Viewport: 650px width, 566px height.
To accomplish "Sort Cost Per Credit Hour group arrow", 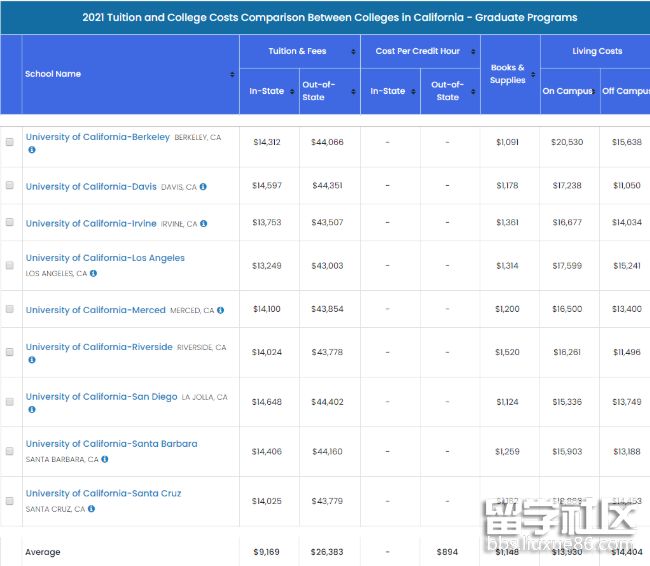I will click(473, 51).
